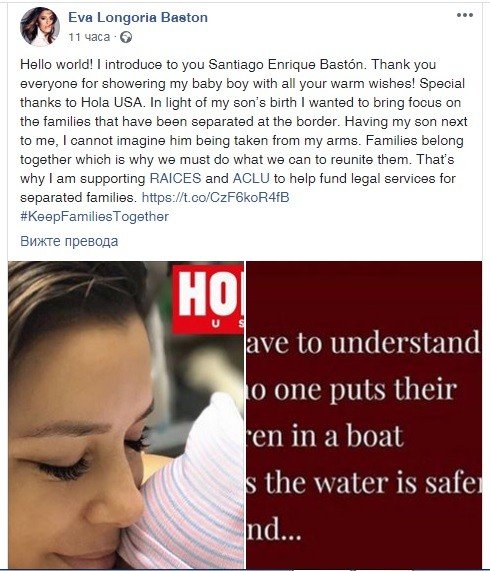The height and width of the screenshot is (571, 490).
Task: Open the RAICES page link
Action: [x=175, y=178]
